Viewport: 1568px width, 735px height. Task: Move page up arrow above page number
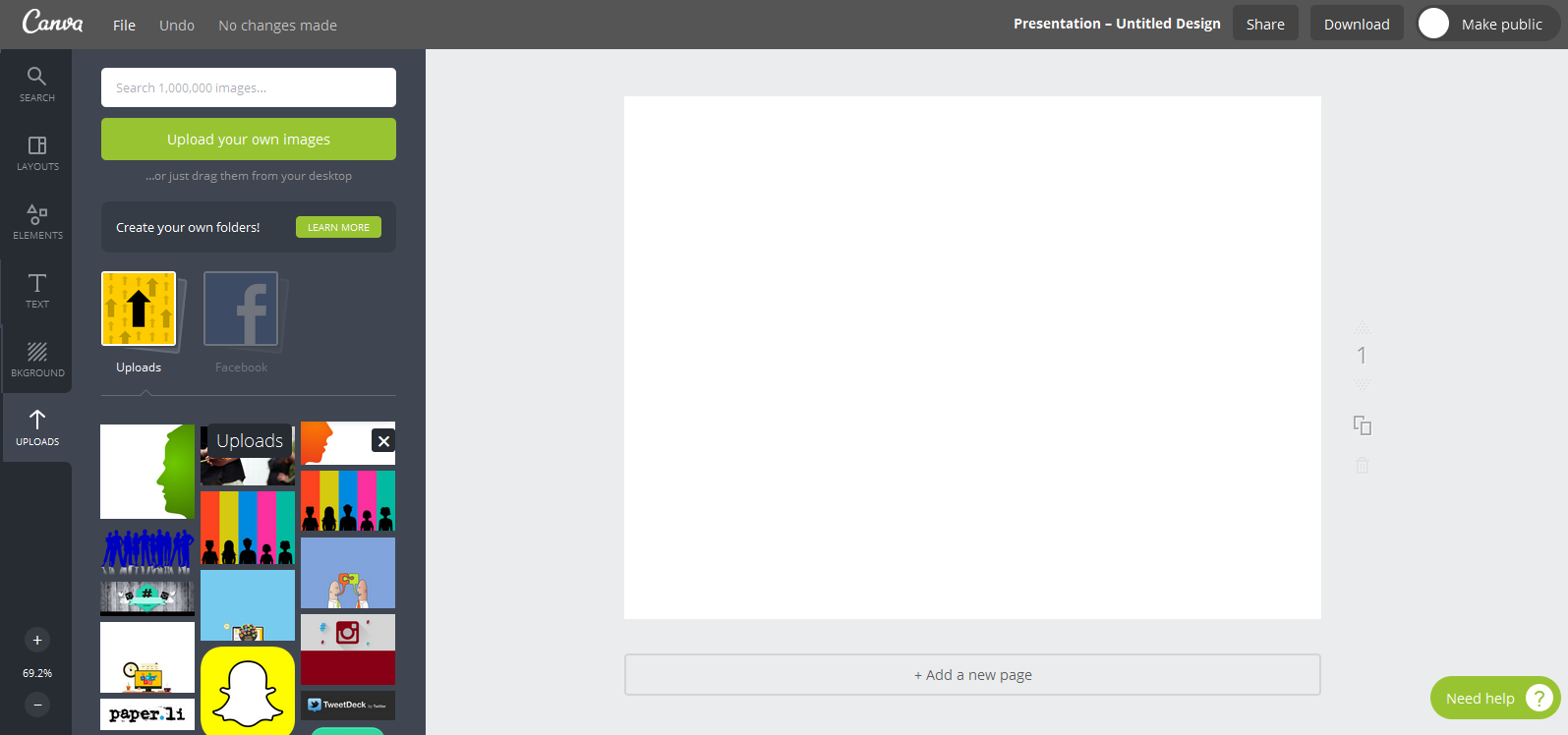tap(1362, 326)
